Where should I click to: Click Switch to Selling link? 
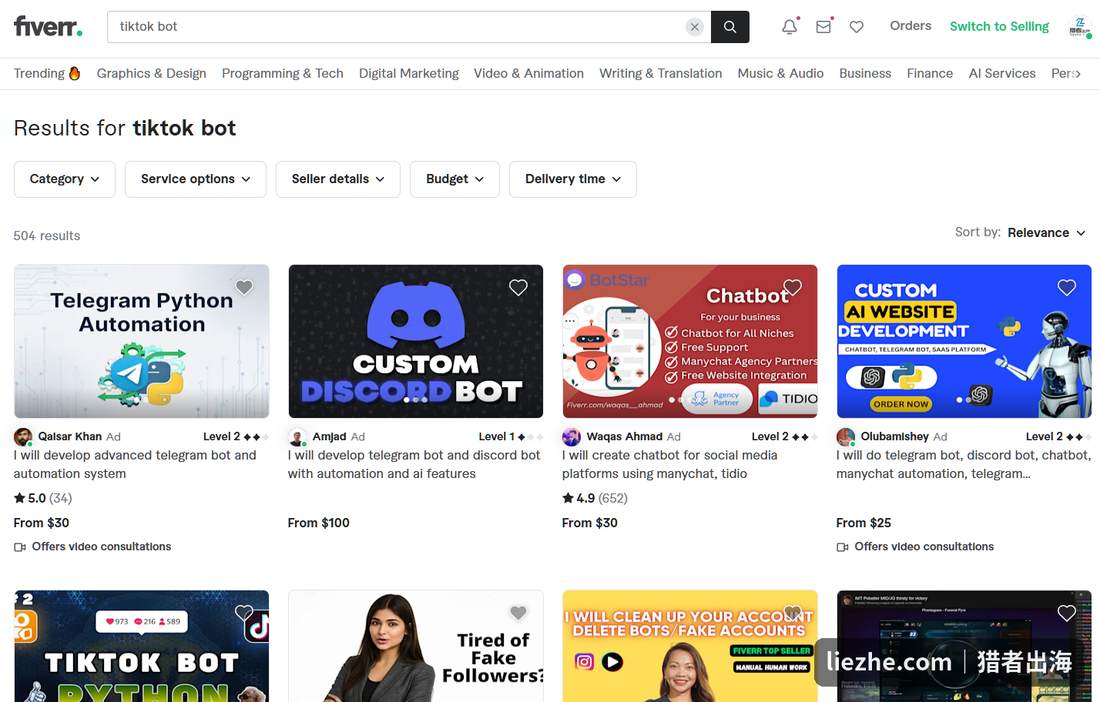1000,27
